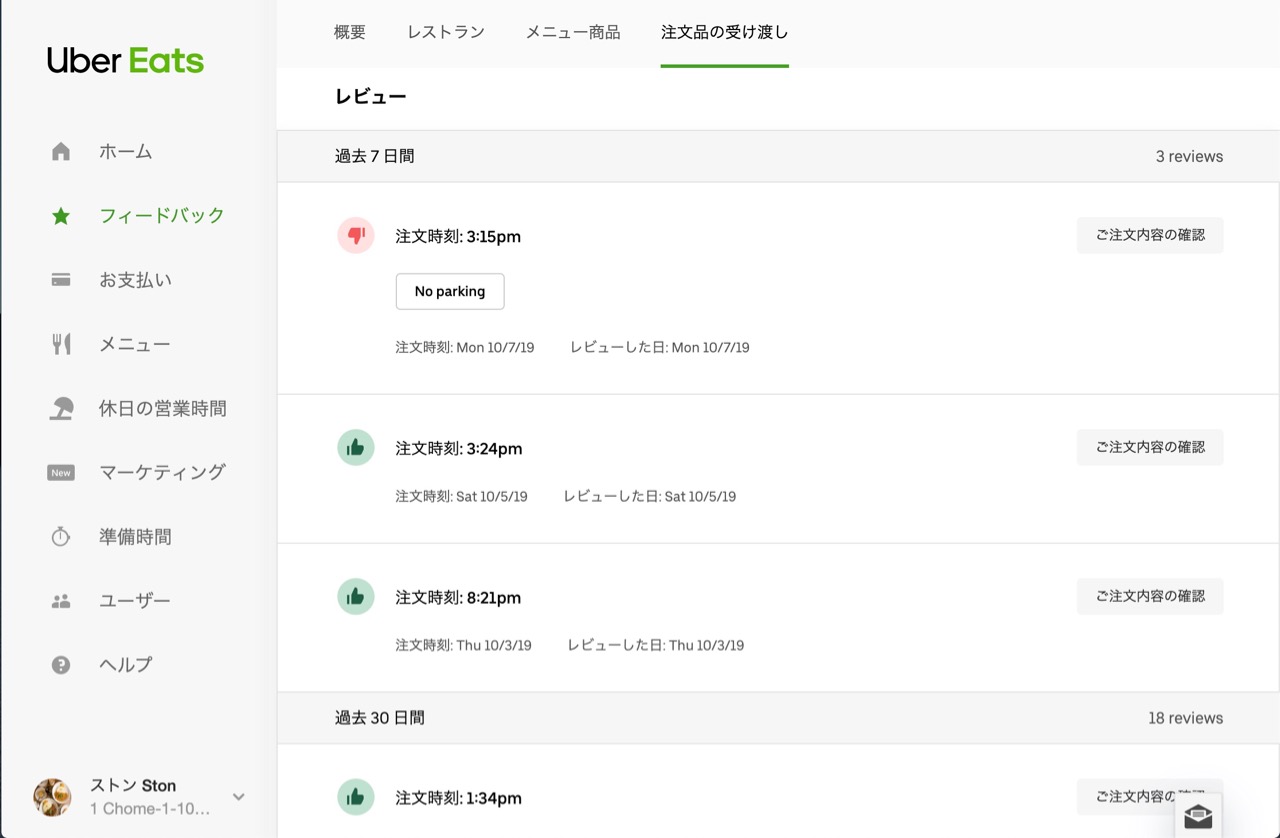
Task: View order details for the 8:21pm order
Action: tap(1150, 596)
